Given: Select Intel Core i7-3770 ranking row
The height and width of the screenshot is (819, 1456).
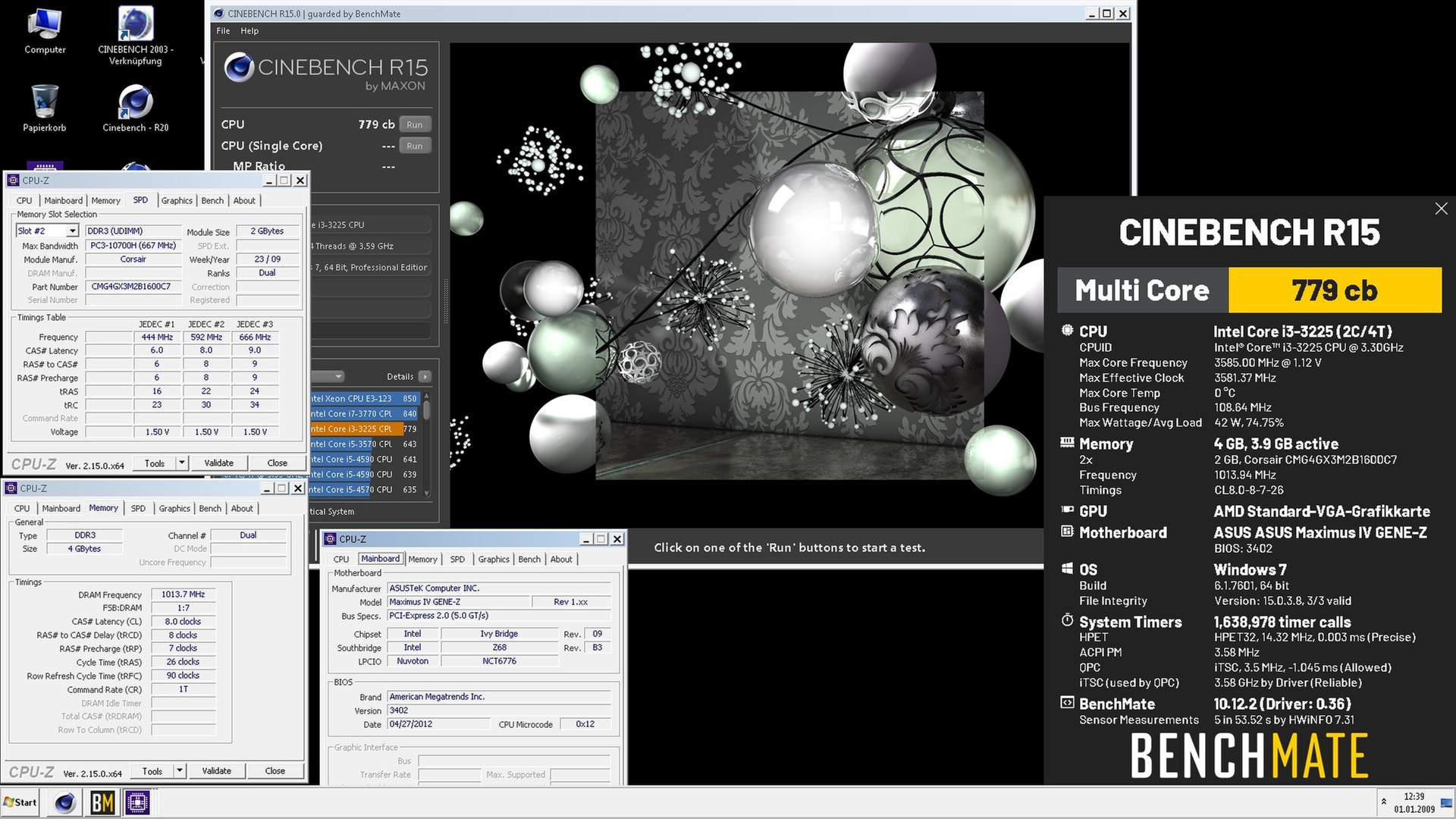Looking at the screenshot, I should coord(364,413).
